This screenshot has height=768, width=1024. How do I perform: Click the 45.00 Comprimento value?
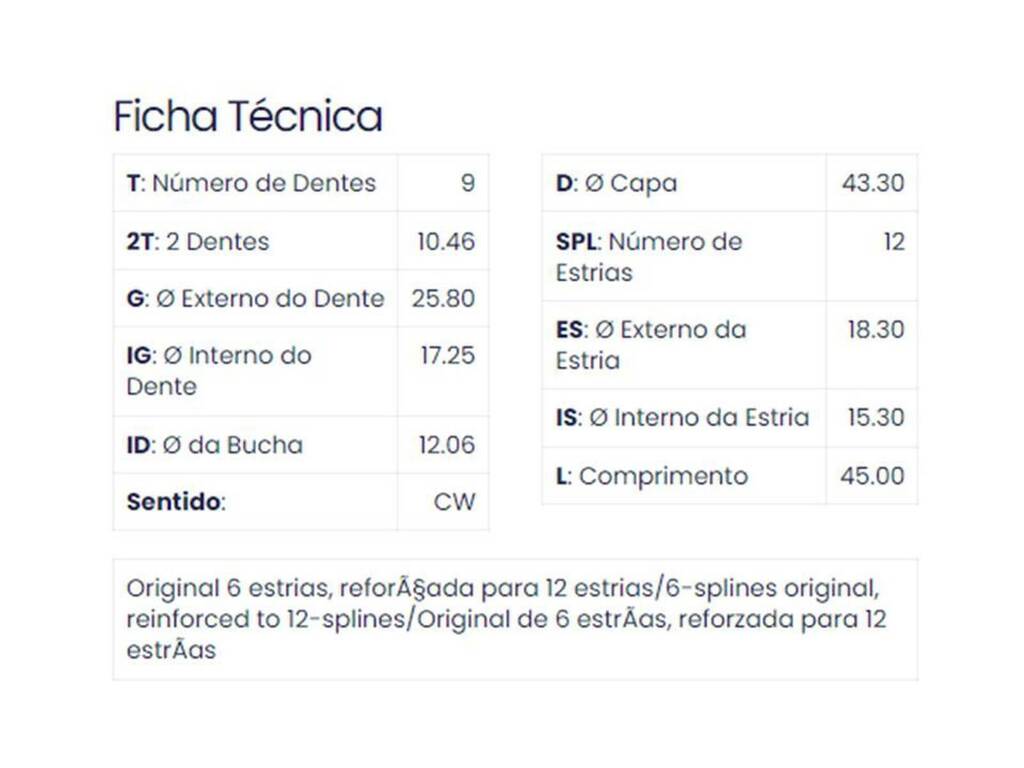pos(872,475)
